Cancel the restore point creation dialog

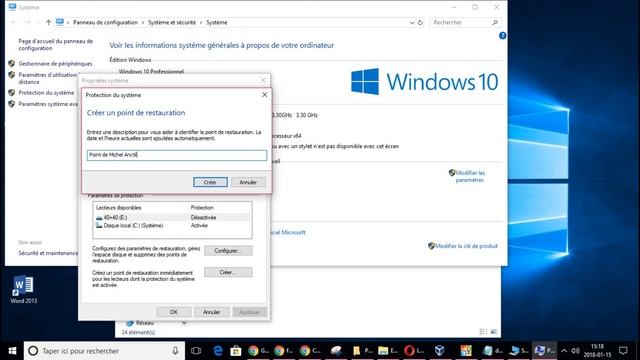coord(248,182)
